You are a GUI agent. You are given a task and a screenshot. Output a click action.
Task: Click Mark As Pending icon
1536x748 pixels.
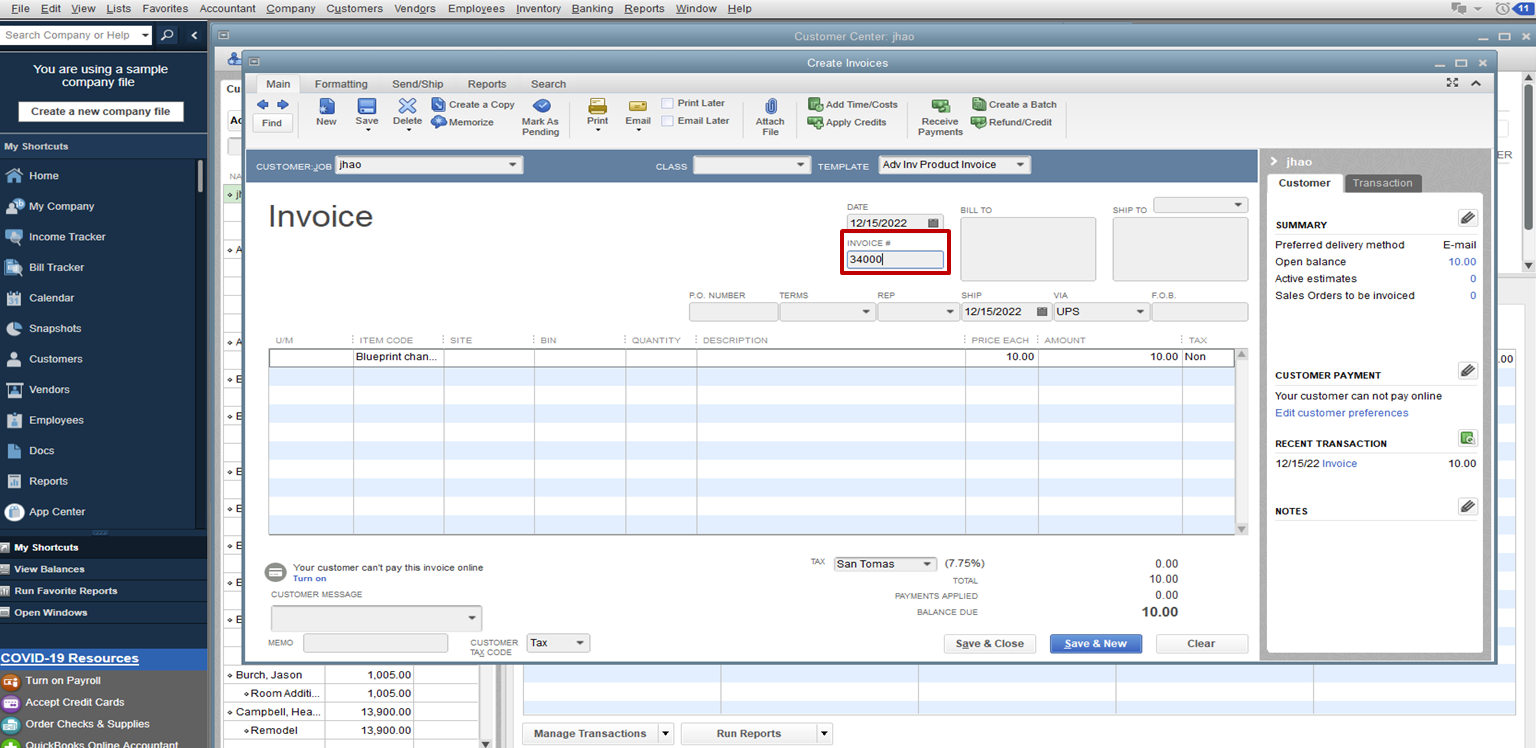tap(541, 105)
